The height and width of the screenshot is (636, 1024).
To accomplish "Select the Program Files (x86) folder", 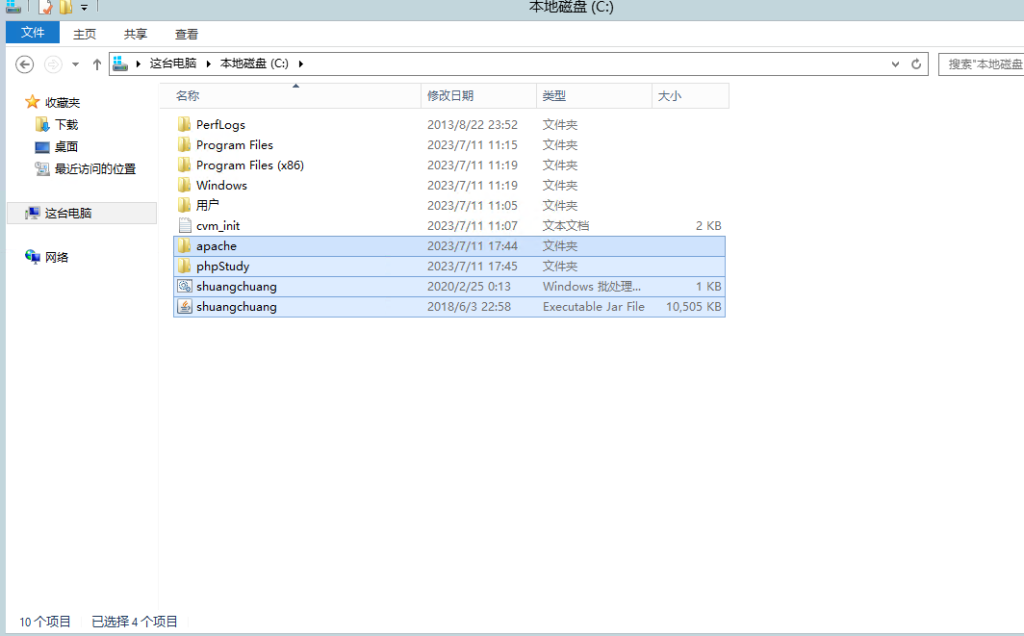I will (249, 165).
